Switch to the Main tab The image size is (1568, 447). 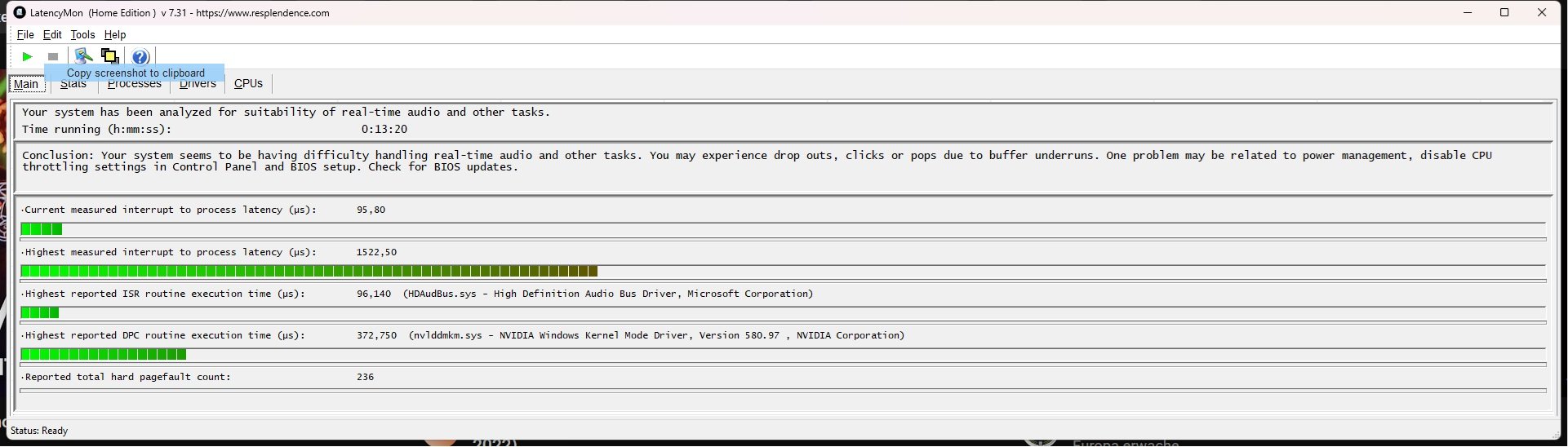click(x=26, y=84)
